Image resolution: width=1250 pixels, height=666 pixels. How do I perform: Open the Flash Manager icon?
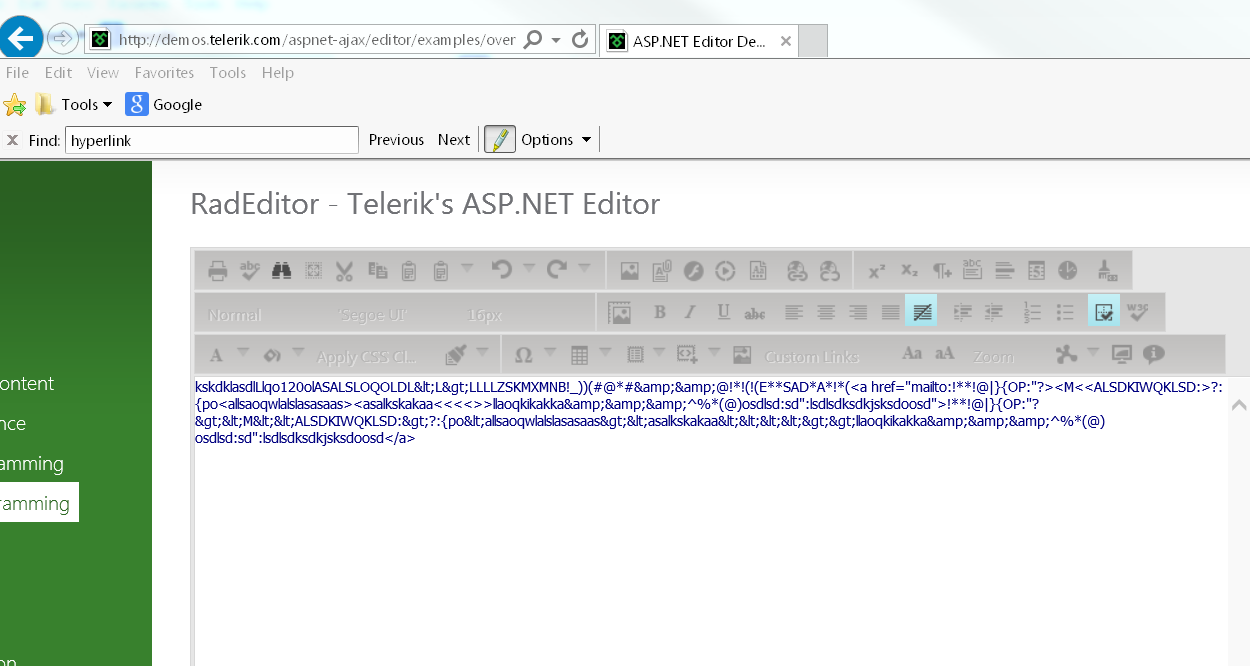pos(693,270)
